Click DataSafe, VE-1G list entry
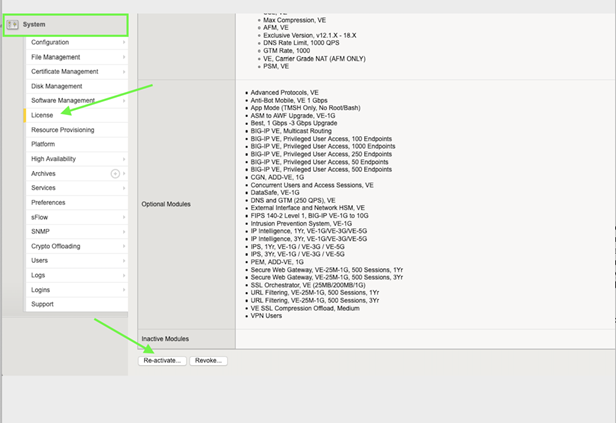This screenshot has width=616, height=423. click(x=275, y=192)
